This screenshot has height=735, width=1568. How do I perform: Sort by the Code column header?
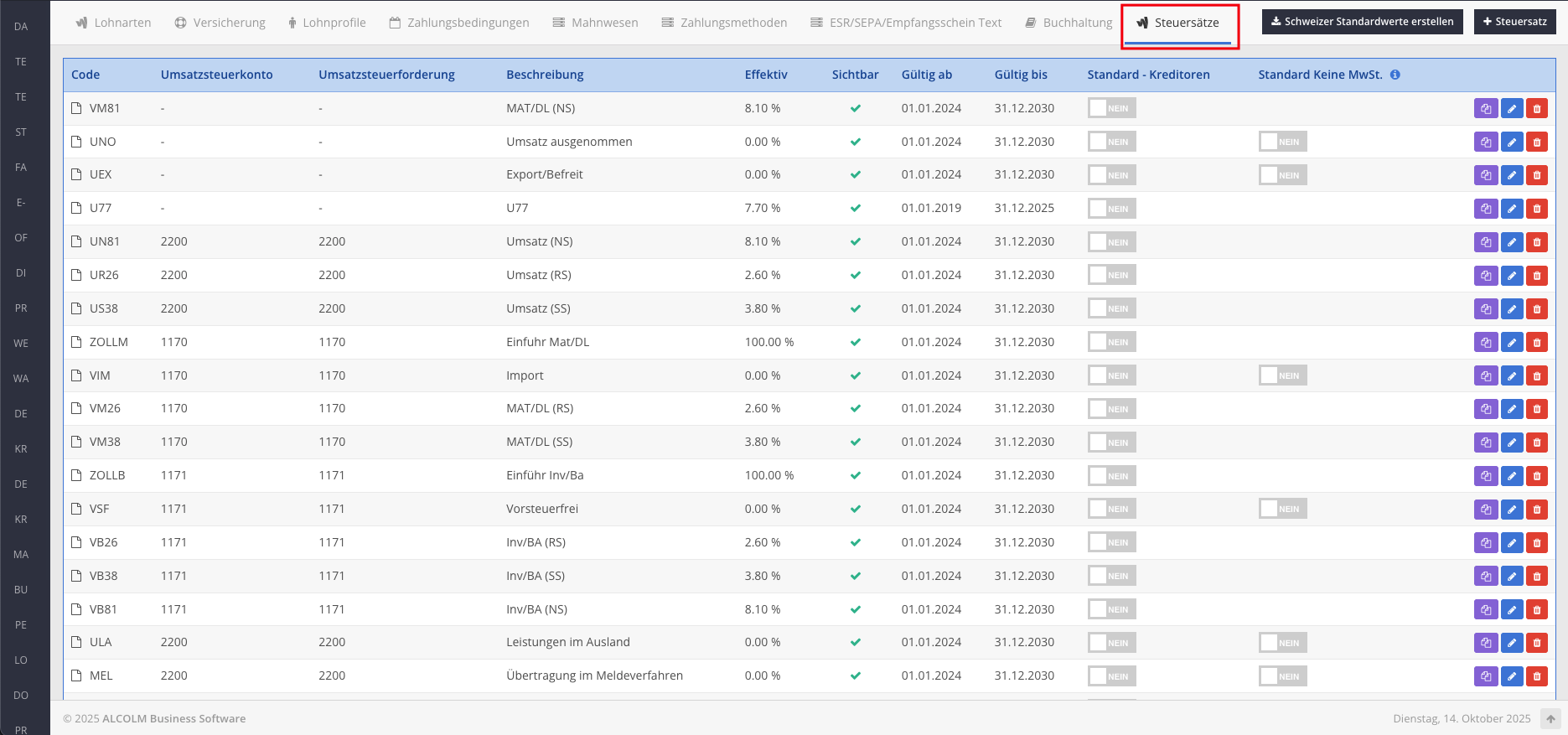click(85, 75)
